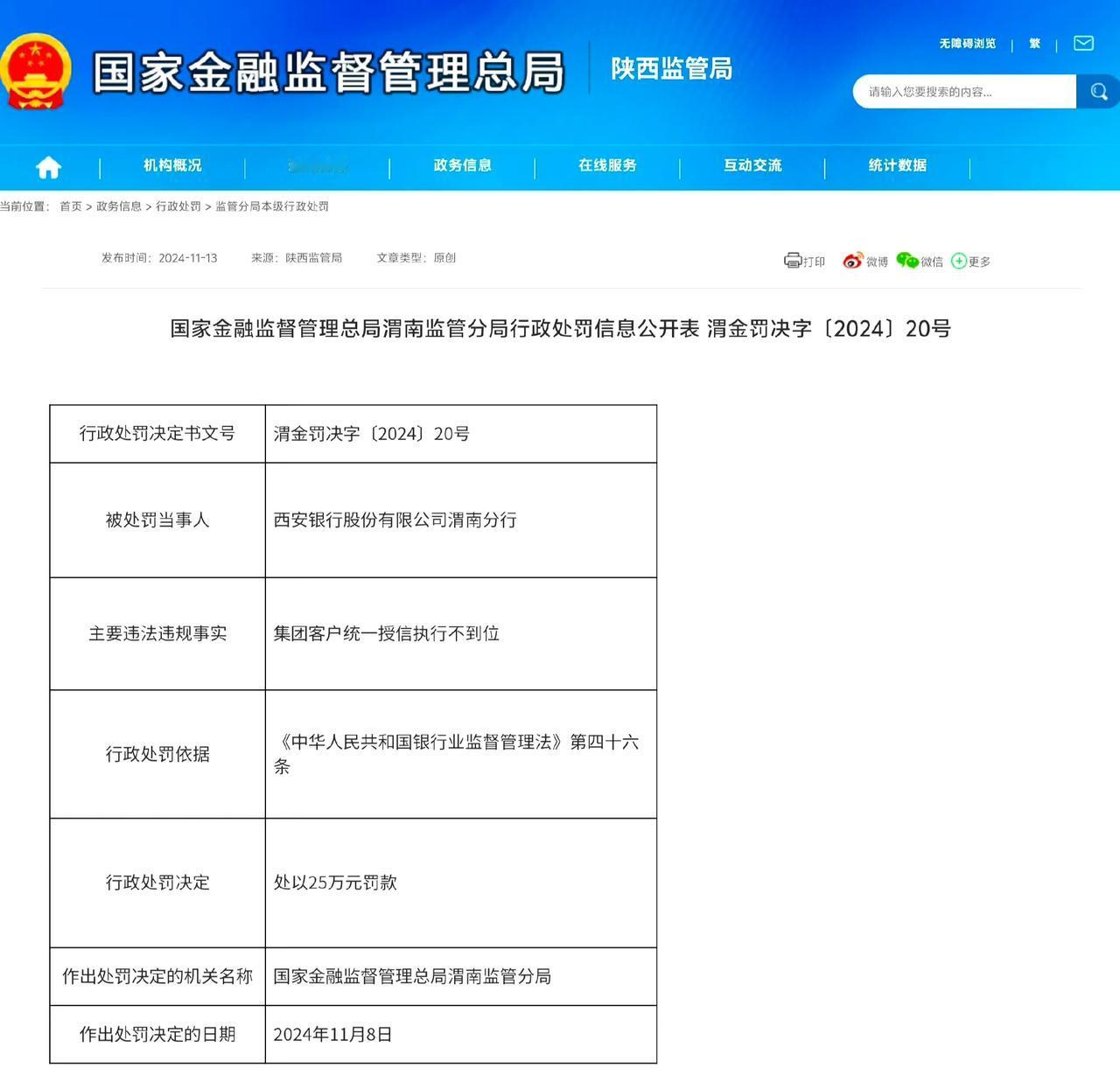
Task: Share the article via the WeChat icon
Action: tap(907, 261)
